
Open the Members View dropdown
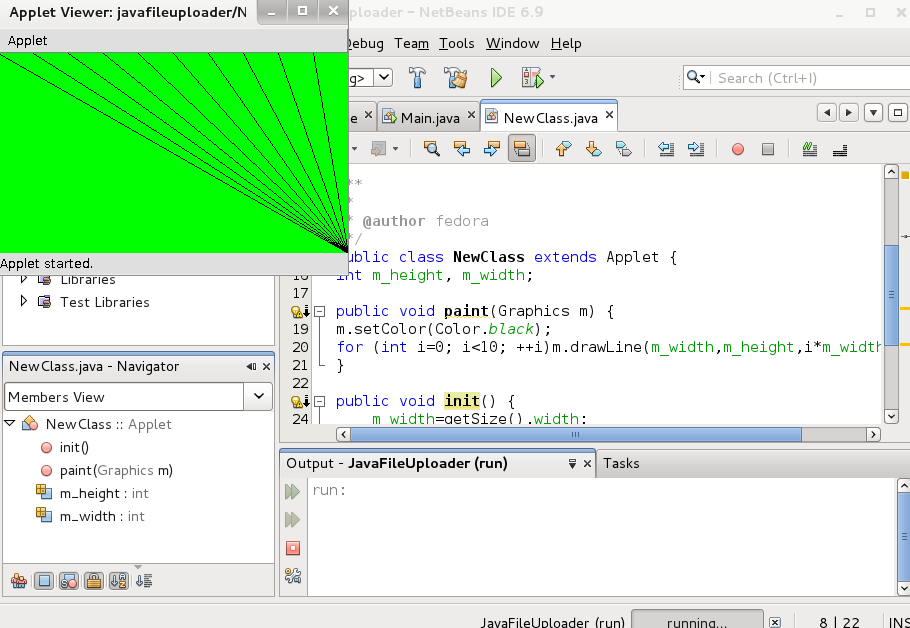(259, 397)
